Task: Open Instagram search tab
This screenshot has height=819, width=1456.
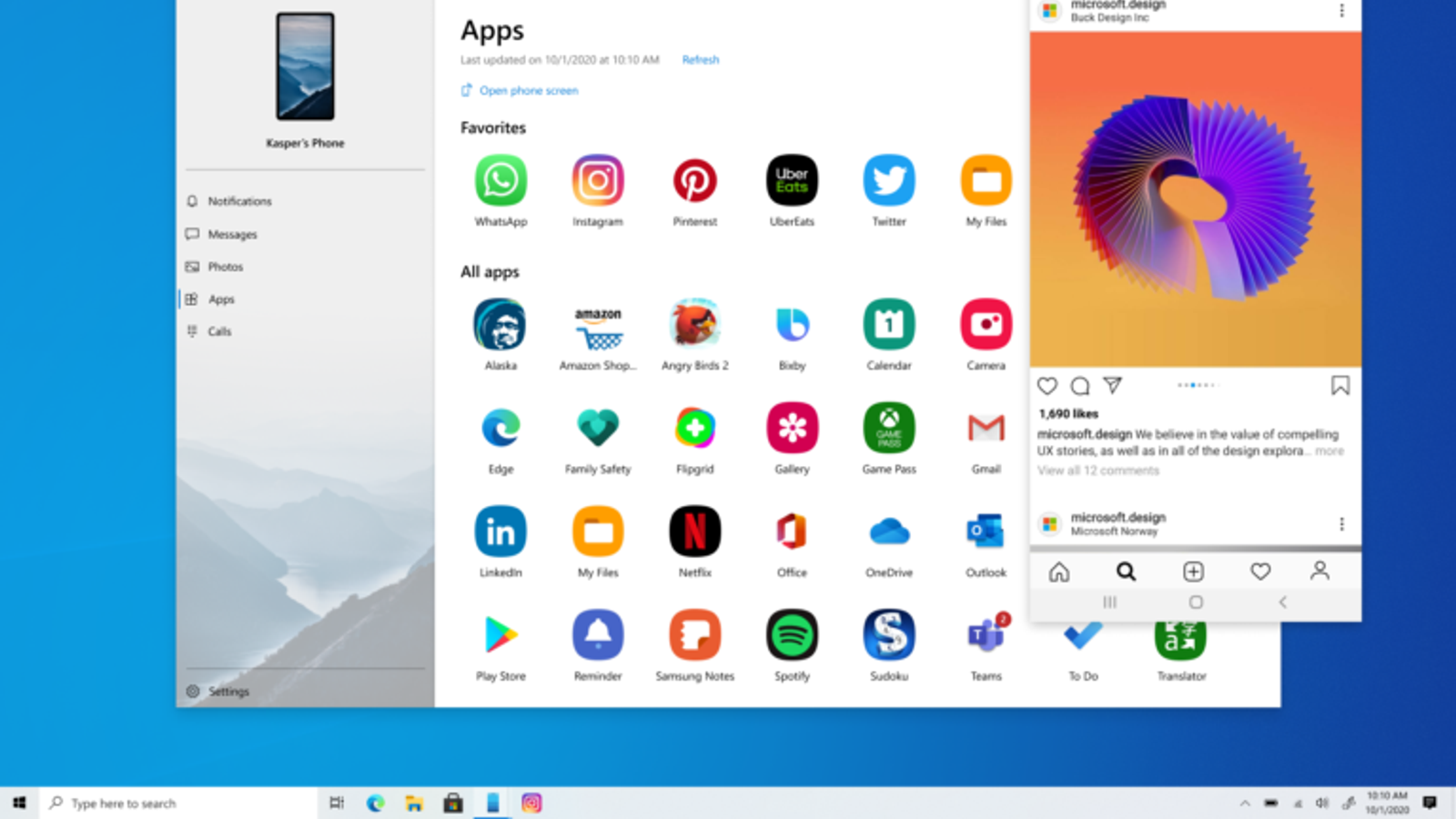Action: click(1126, 571)
